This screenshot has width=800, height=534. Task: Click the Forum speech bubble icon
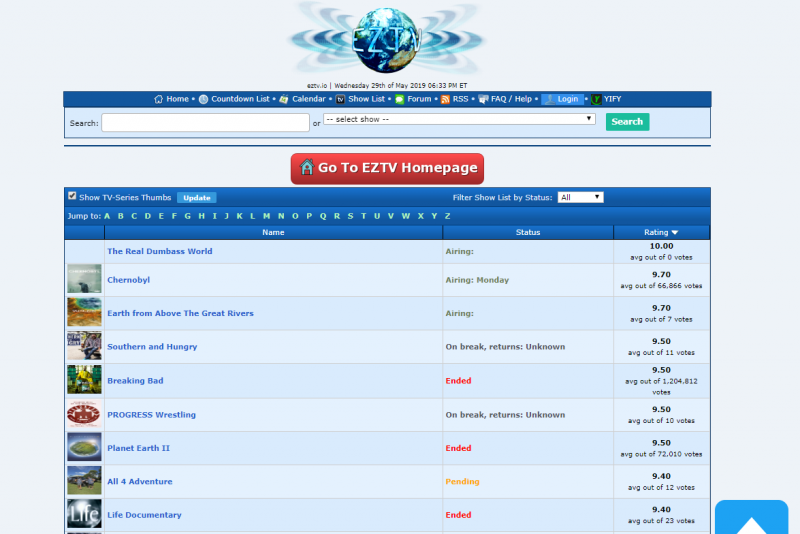pos(399,99)
